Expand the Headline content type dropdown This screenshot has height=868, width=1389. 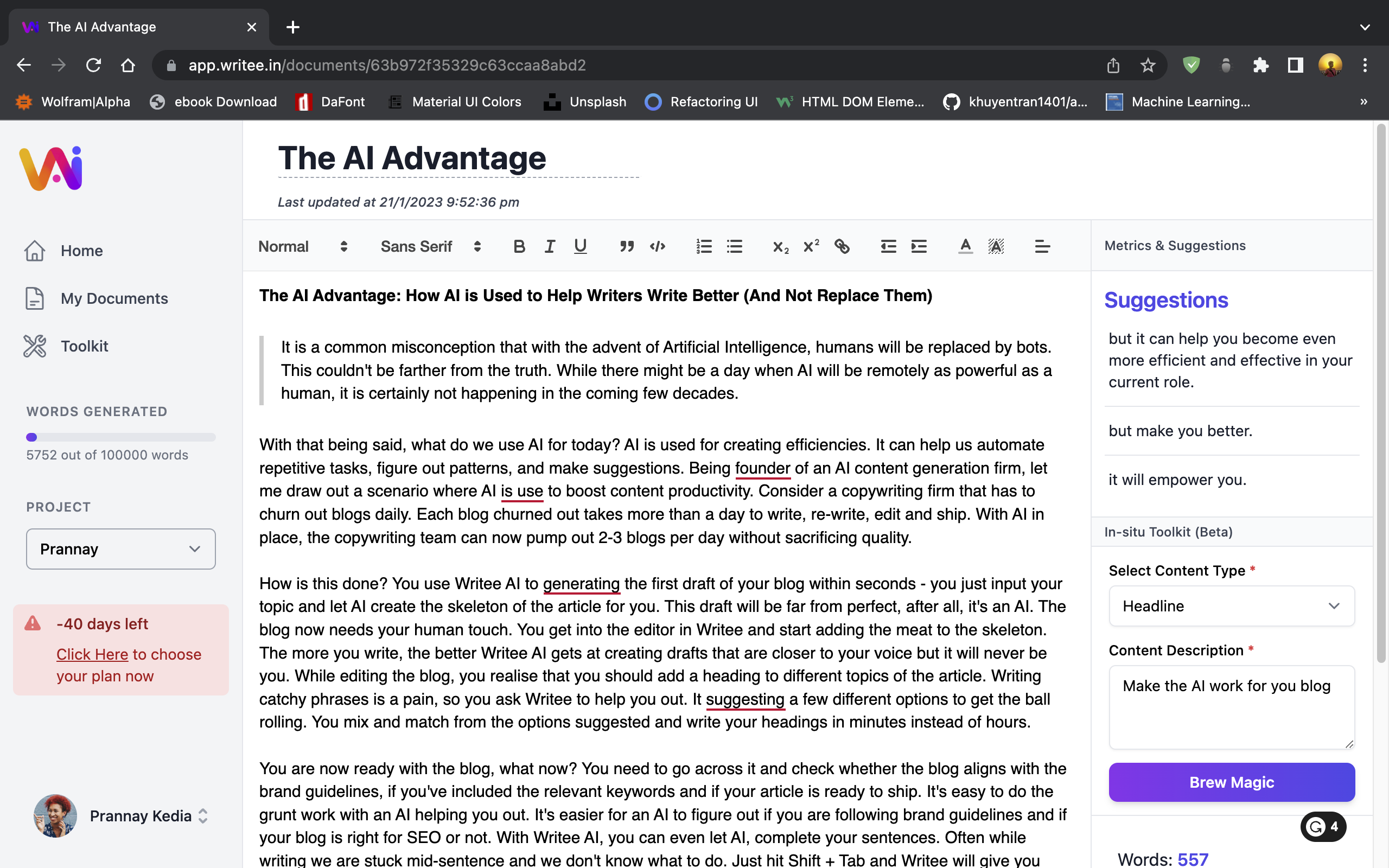[x=1231, y=606]
